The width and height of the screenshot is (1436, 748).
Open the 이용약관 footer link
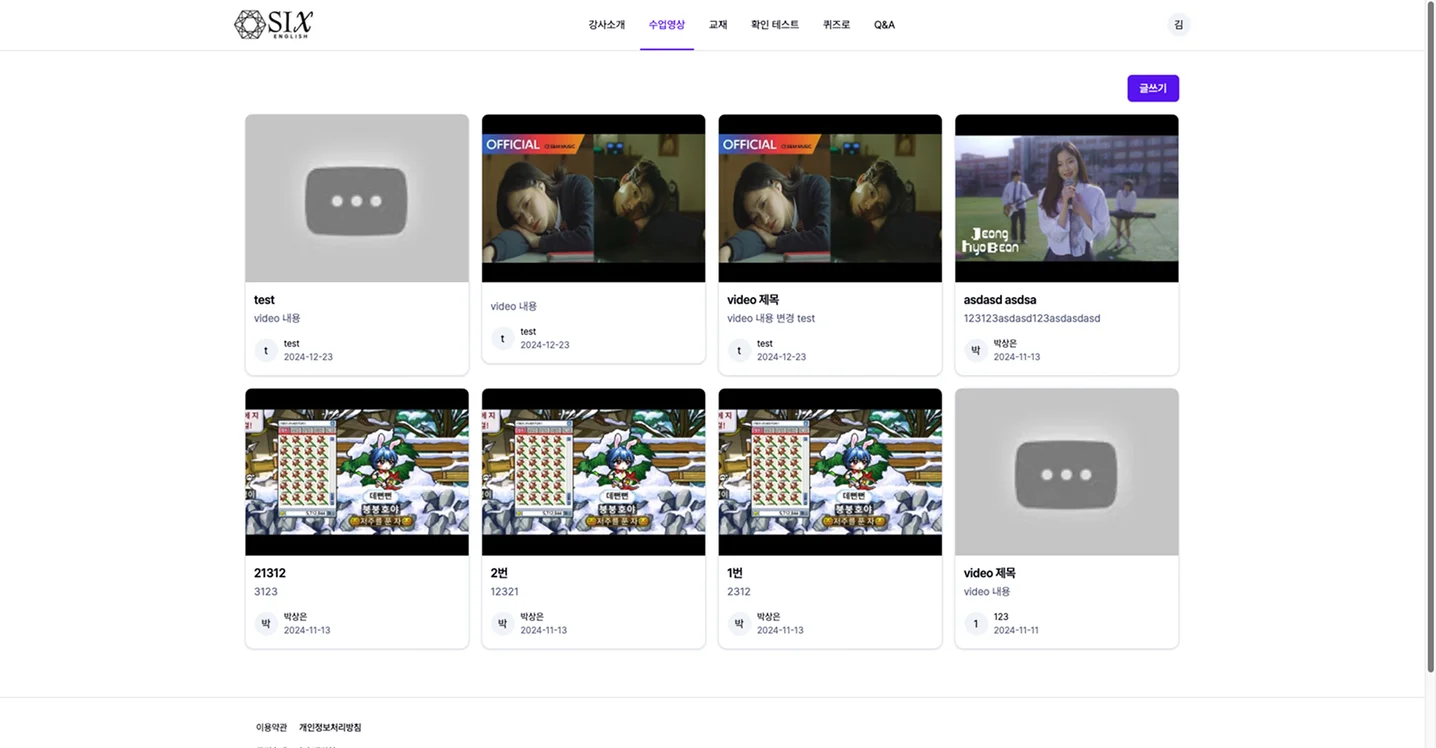pyautogui.click(x=271, y=727)
